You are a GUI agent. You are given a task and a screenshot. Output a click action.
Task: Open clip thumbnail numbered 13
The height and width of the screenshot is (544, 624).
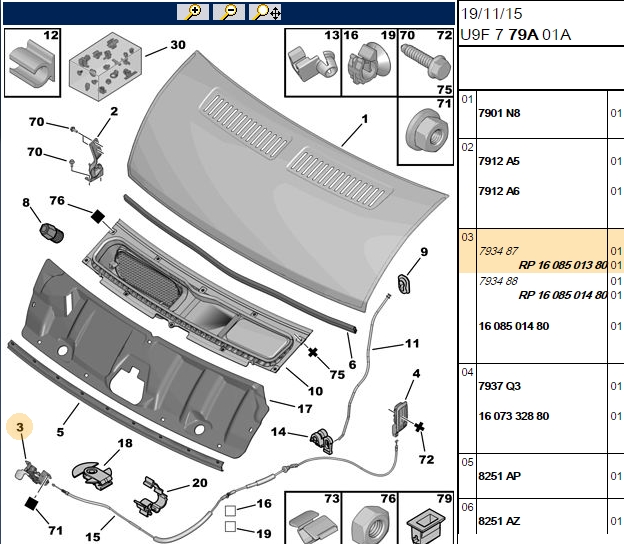click(x=313, y=62)
